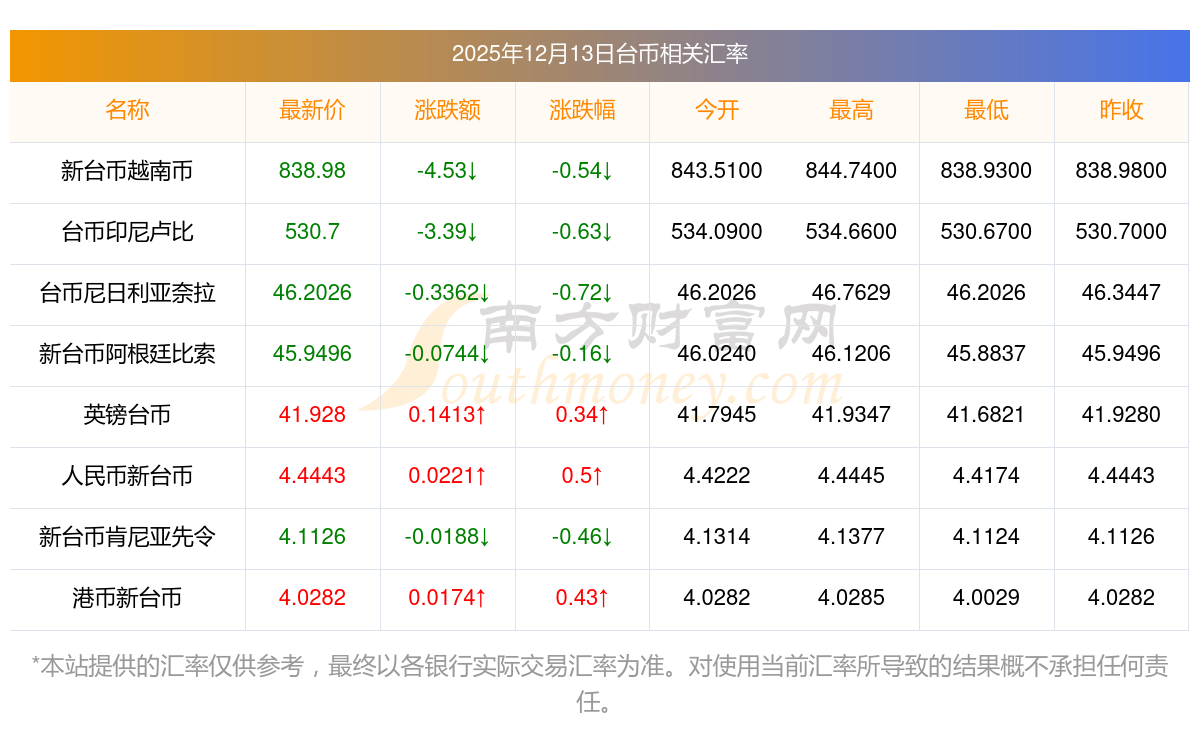The width and height of the screenshot is (1200, 733).
Task: Click change percent -0.16↓
Action: tap(582, 354)
